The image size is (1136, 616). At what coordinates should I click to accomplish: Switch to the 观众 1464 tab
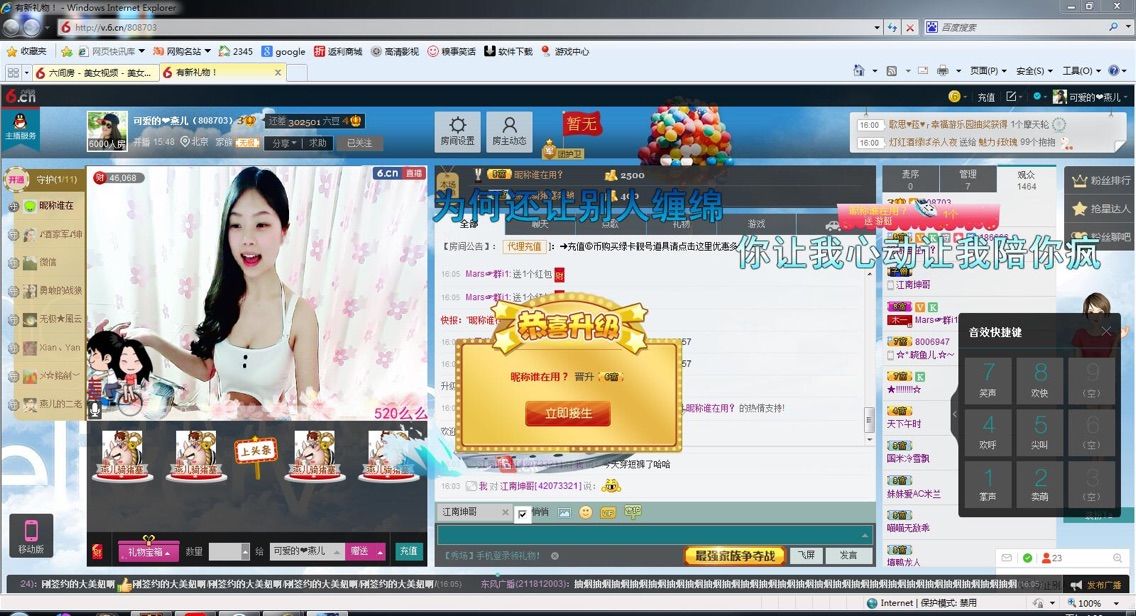[1026, 180]
